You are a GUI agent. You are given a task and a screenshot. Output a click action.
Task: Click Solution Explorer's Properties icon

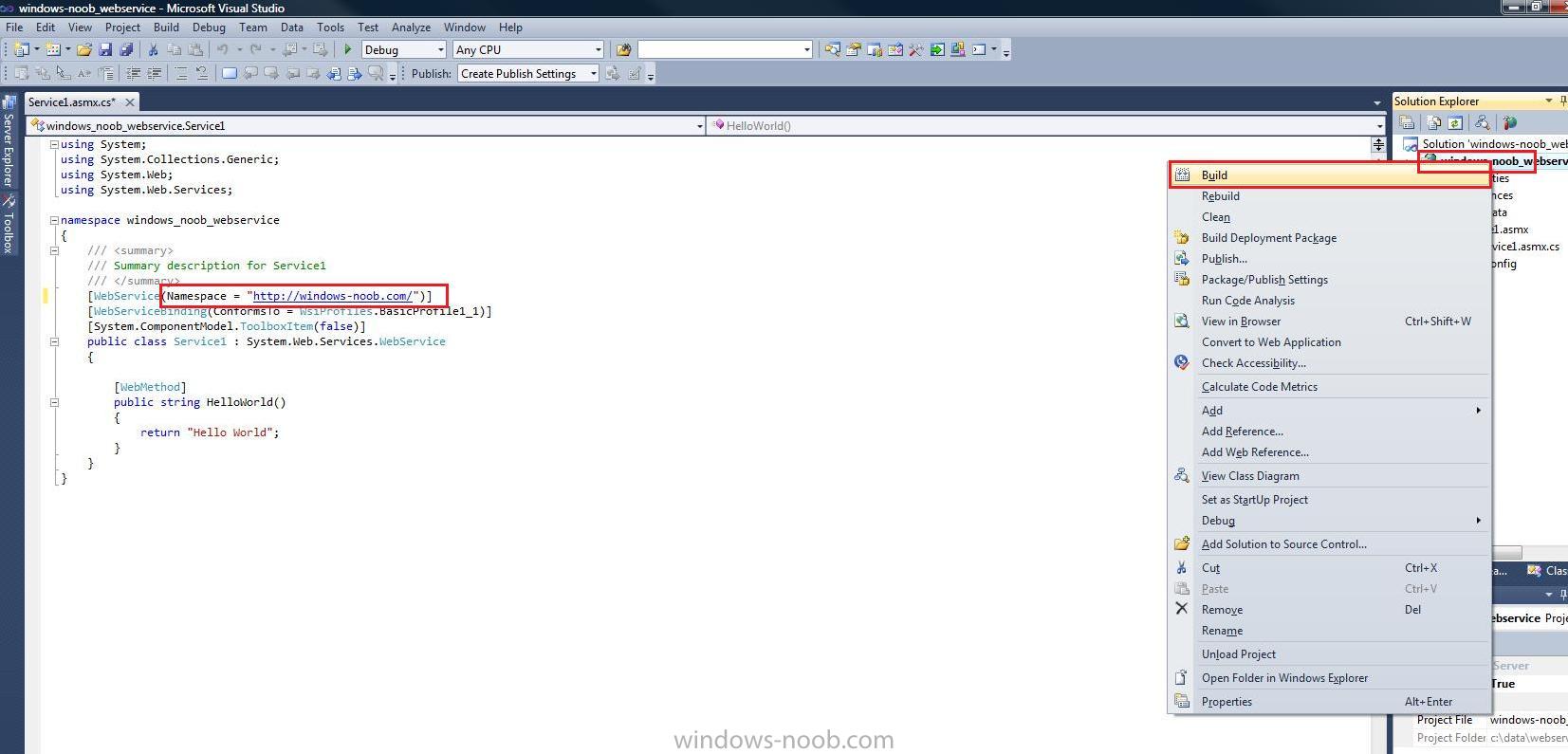1408,122
